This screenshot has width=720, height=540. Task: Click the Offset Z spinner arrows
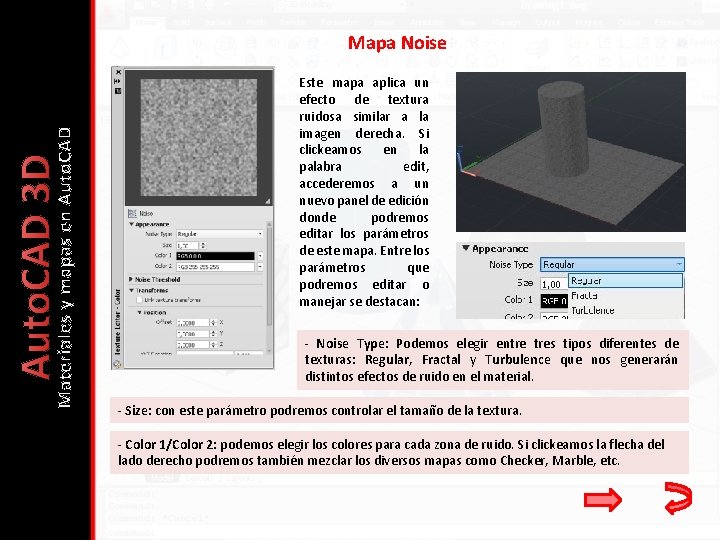(213, 345)
